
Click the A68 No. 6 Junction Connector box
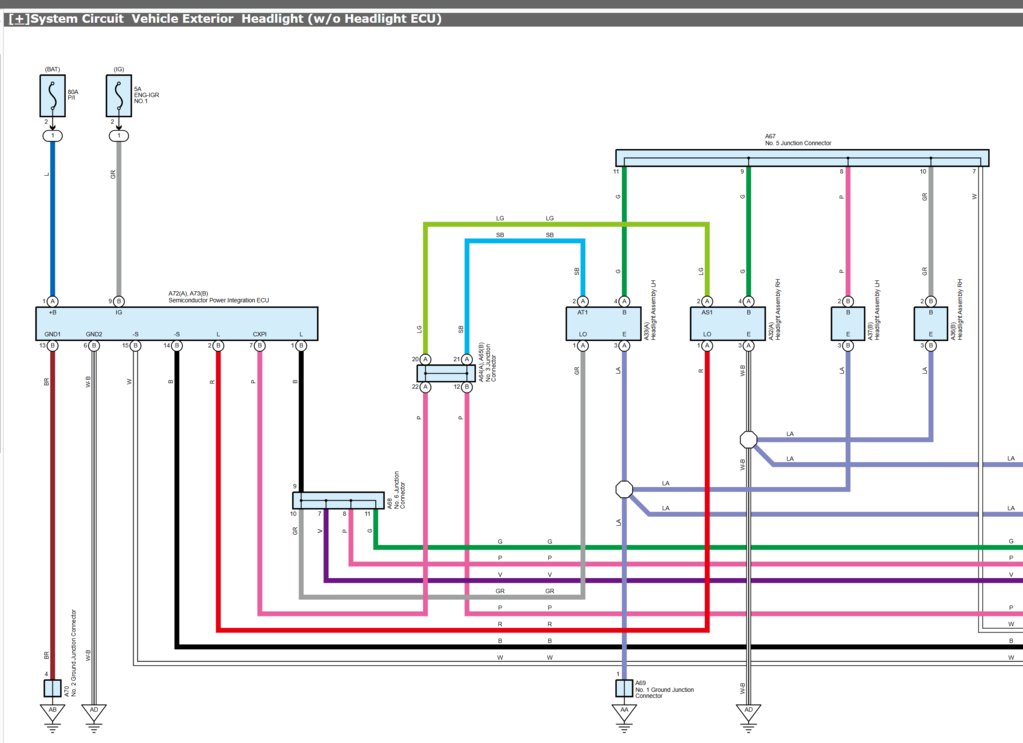point(338,500)
